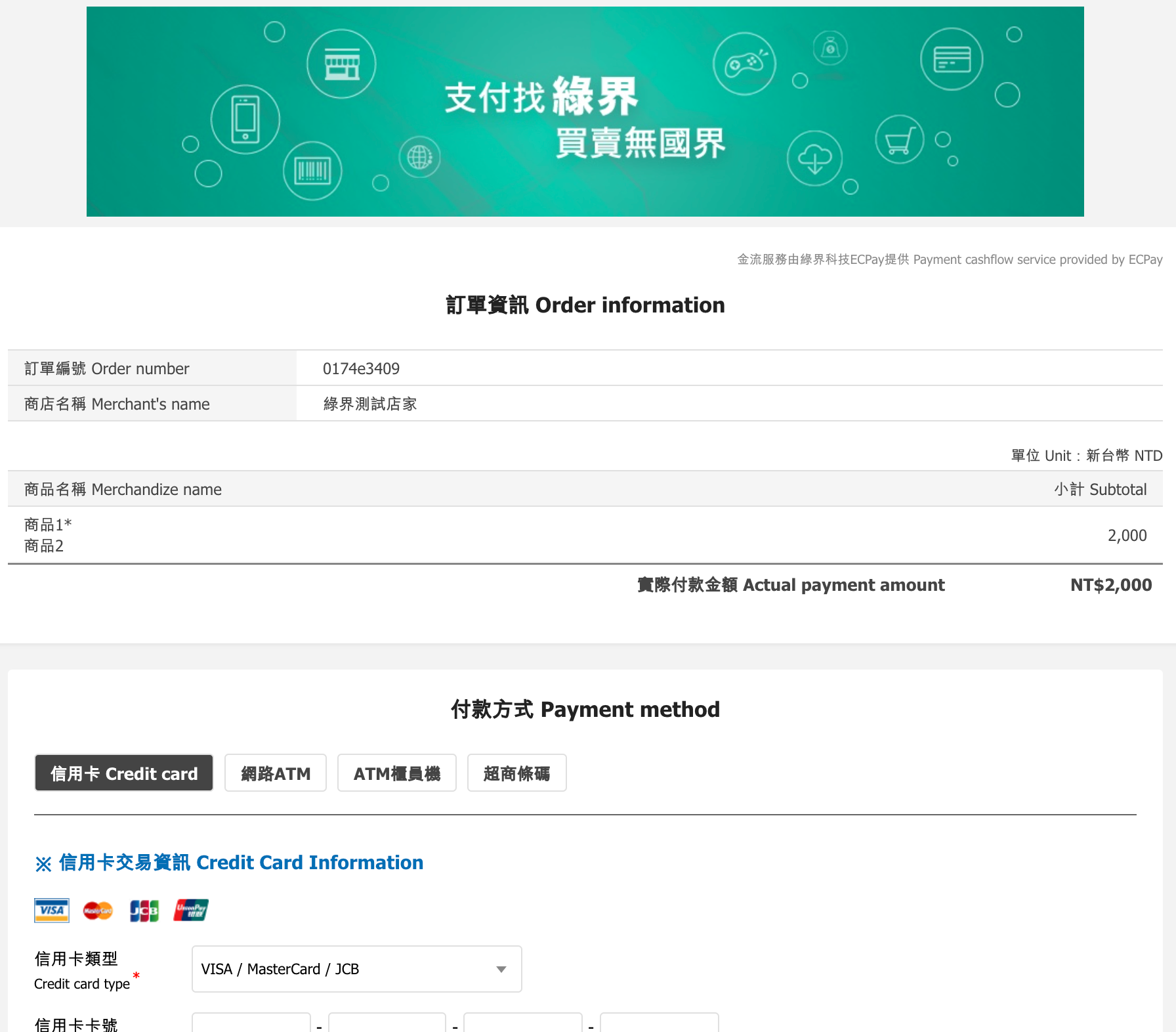Click the Merchant's name row label
1176x1032 pixels.
[117, 404]
